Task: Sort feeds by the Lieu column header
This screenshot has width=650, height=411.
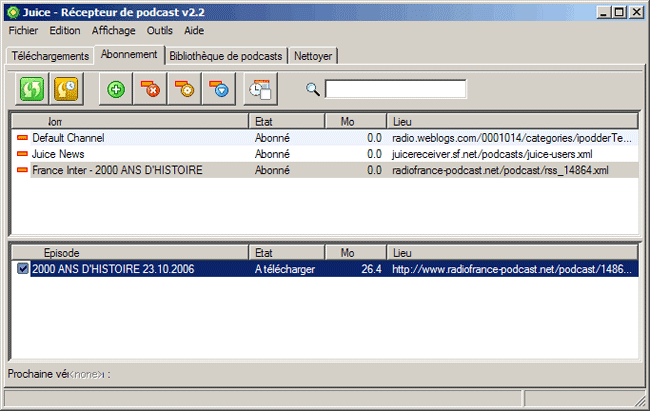Action: click(512, 122)
